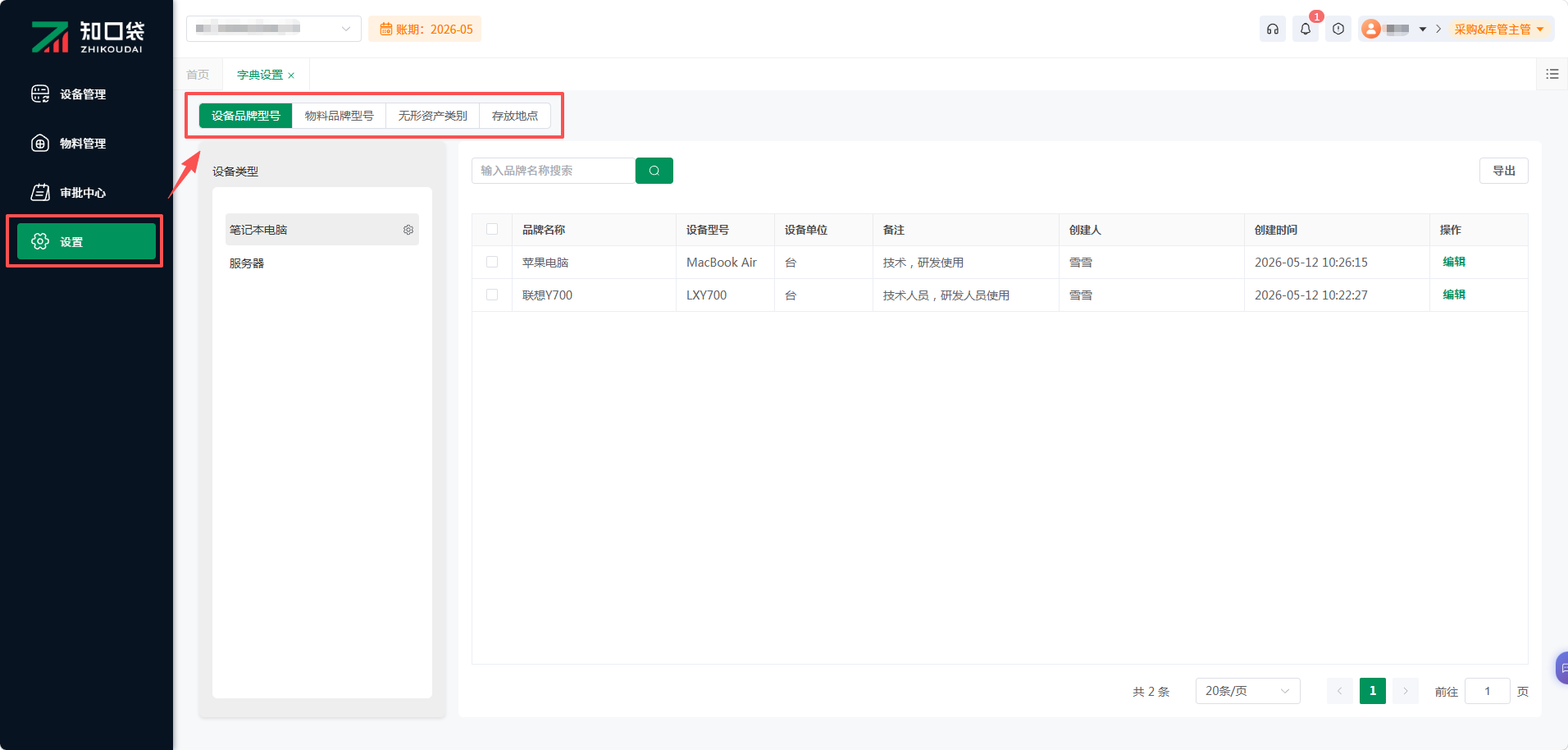Select the 设备品牌型号 tab

pos(246,116)
